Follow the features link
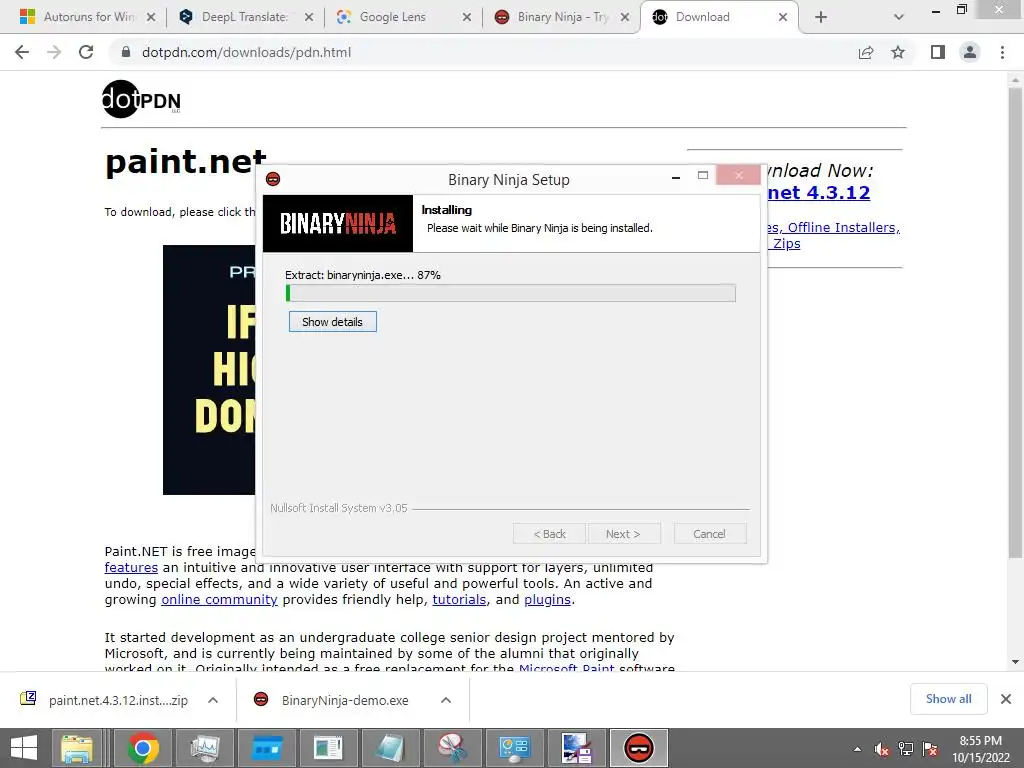 131,568
